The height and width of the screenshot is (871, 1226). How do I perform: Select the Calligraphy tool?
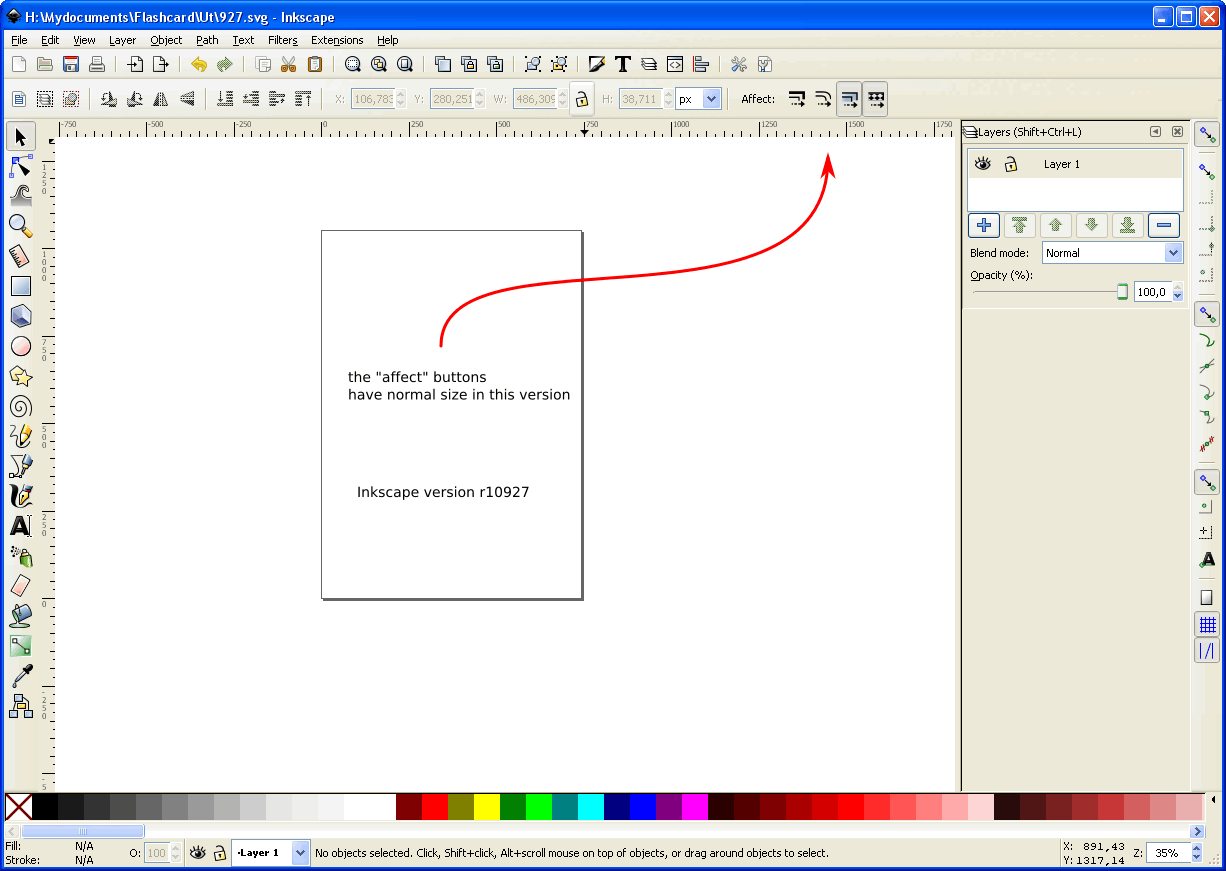pyautogui.click(x=20, y=495)
